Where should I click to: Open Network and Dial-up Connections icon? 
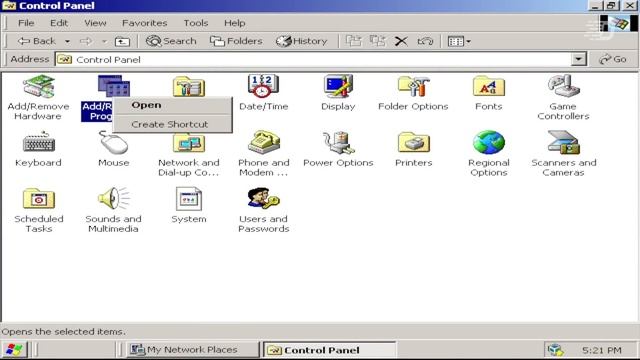click(x=189, y=143)
